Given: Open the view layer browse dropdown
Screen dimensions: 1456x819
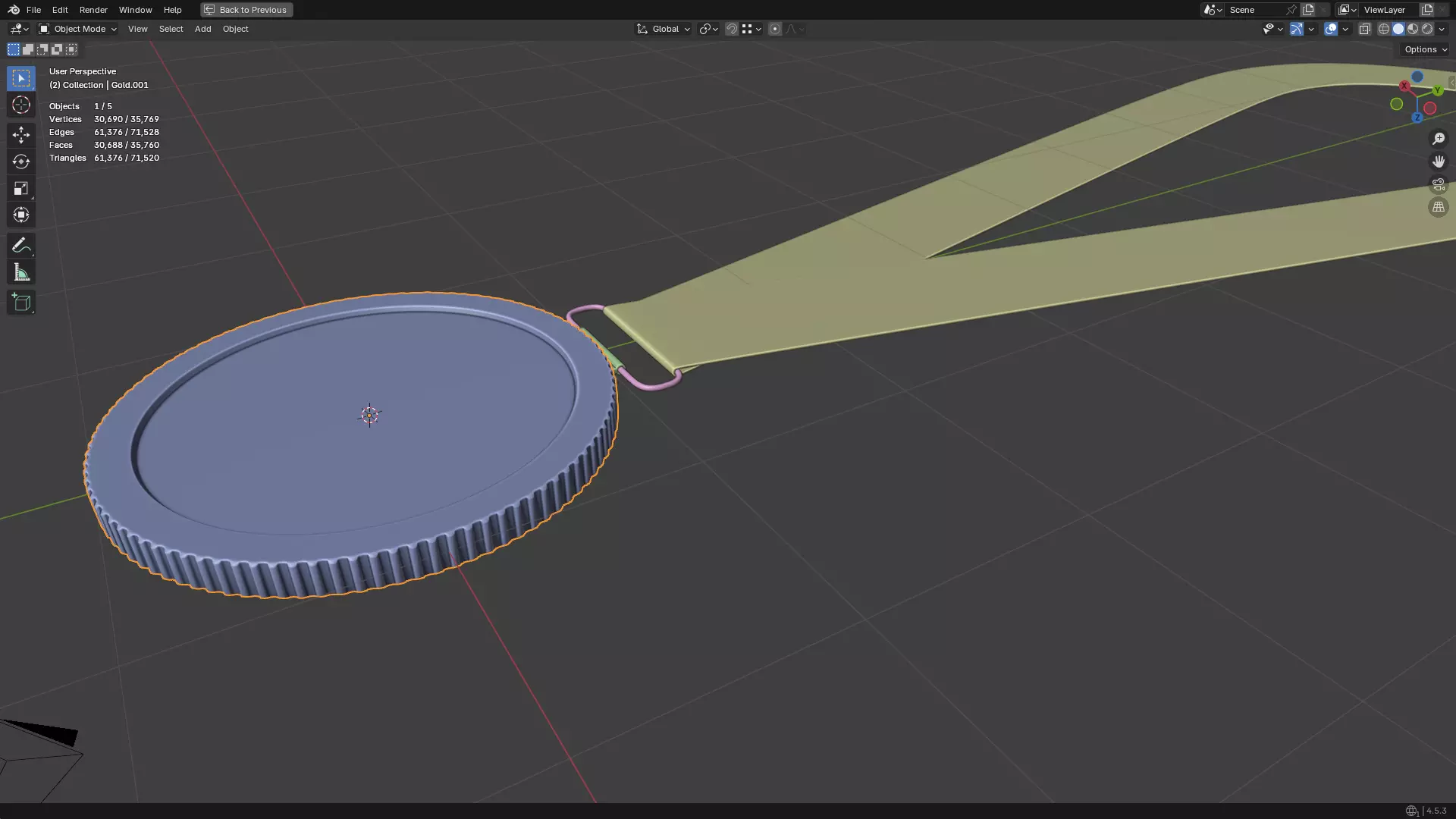Looking at the screenshot, I should (x=1348, y=10).
